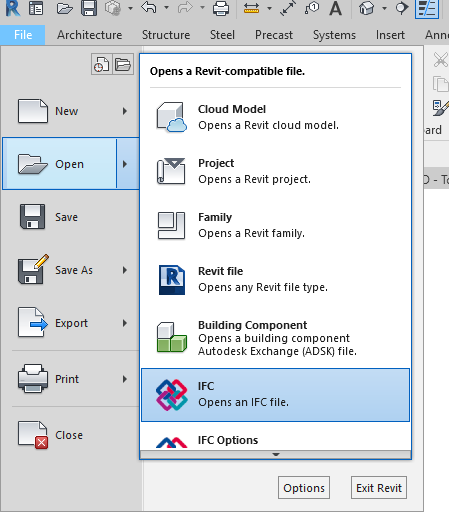Expand the Export submenu arrow
The height and width of the screenshot is (530, 449).
coord(125,323)
